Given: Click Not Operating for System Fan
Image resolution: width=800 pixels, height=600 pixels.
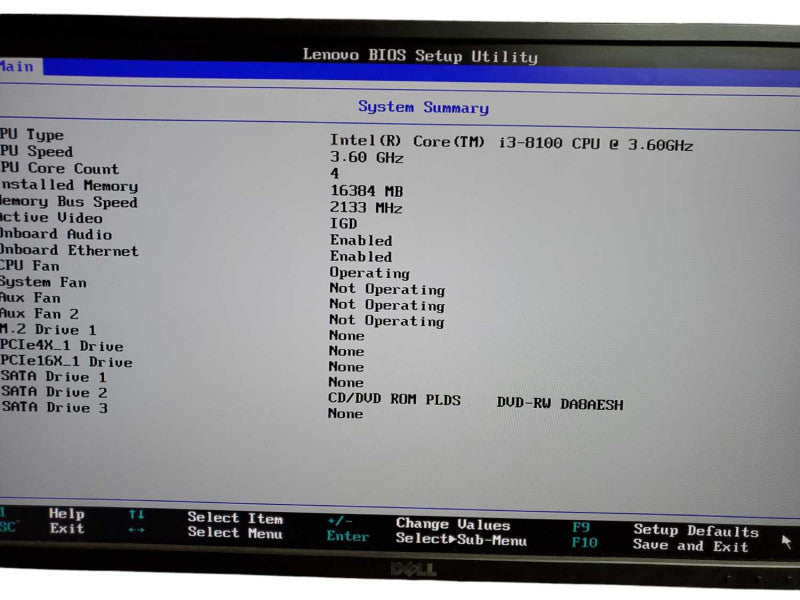Looking at the screenshot, I should coord(387,289).
